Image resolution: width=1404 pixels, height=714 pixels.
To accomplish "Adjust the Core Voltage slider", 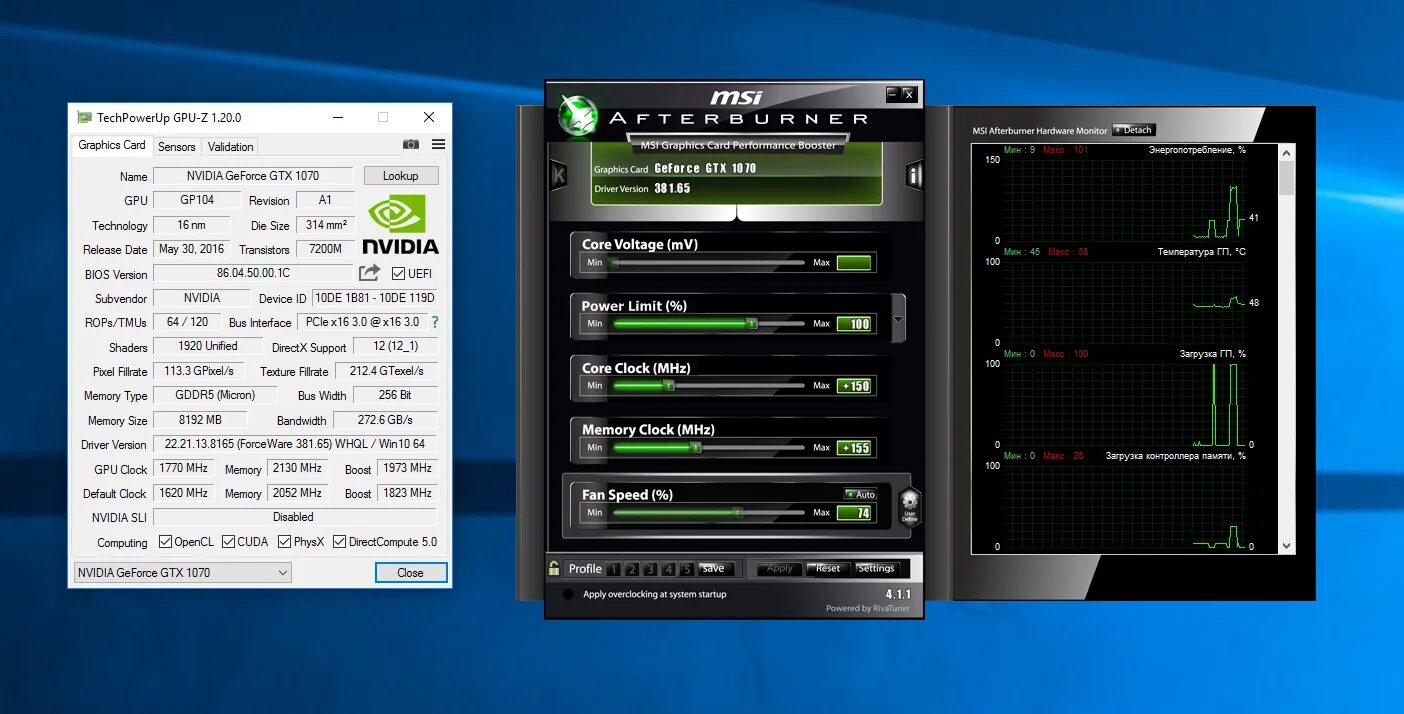I will pos(708,263).
